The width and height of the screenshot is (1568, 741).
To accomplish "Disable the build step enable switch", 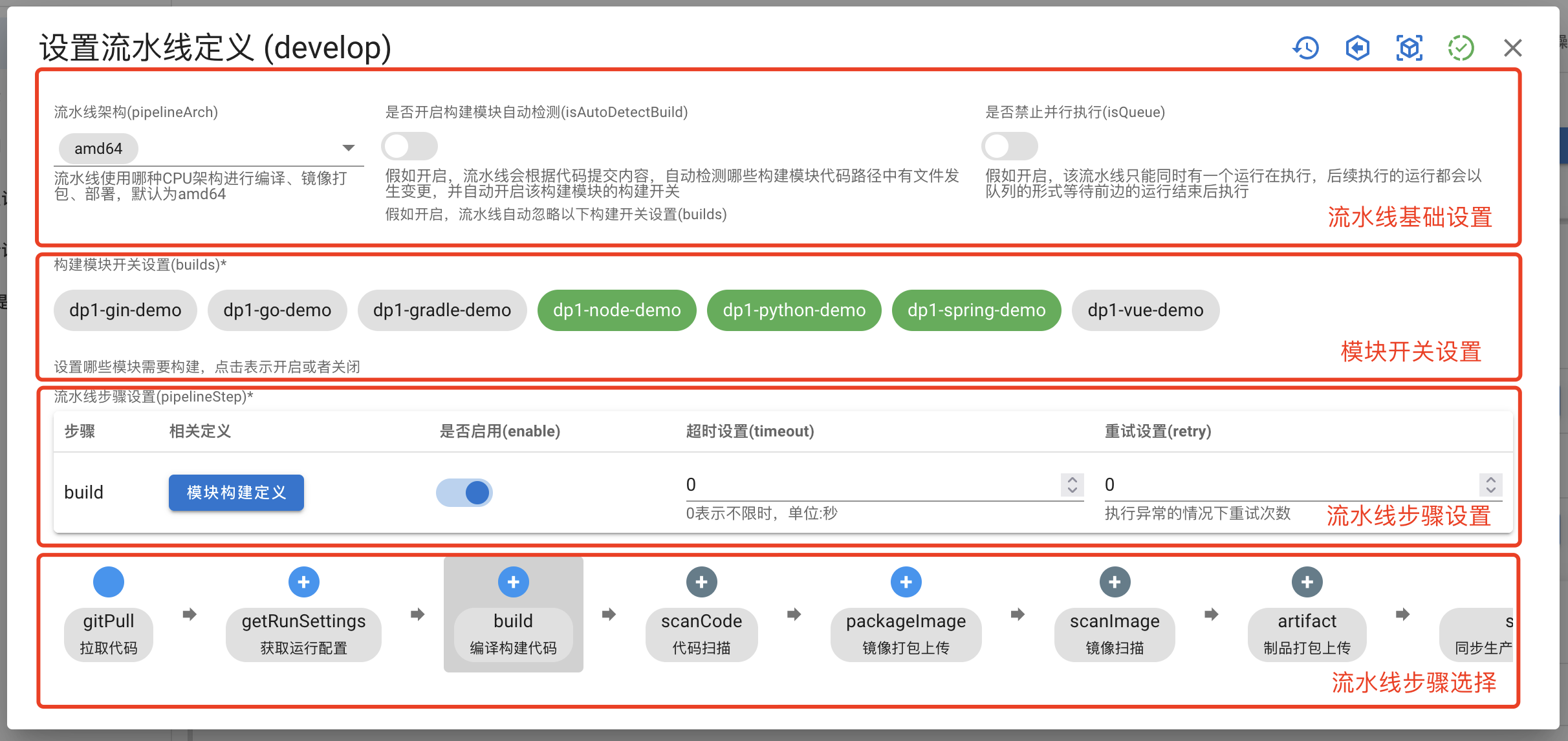I will (x=464, y=492).
